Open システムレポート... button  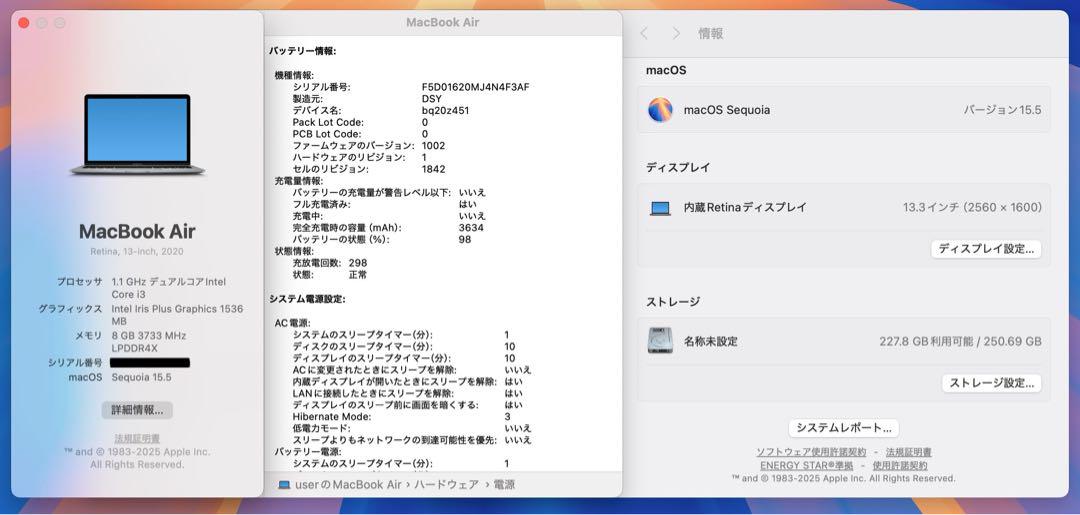(844, 428)
